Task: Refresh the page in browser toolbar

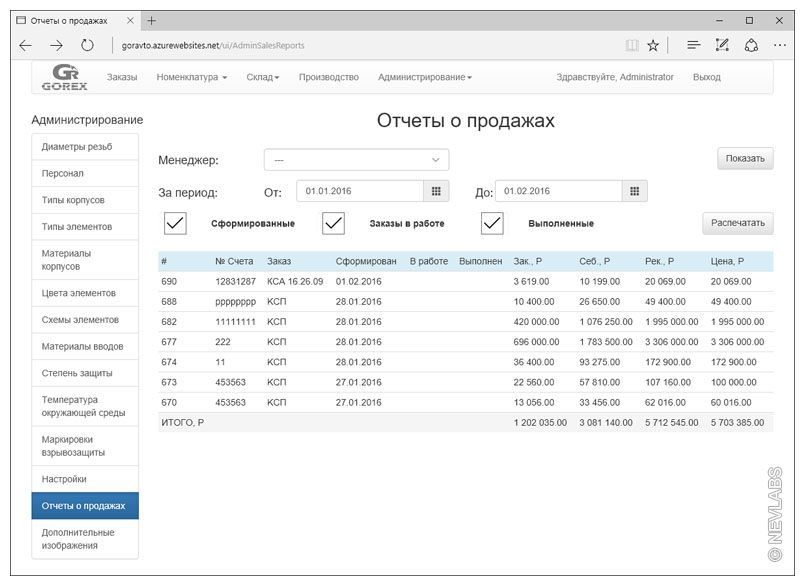Action: tap(87, 45)
